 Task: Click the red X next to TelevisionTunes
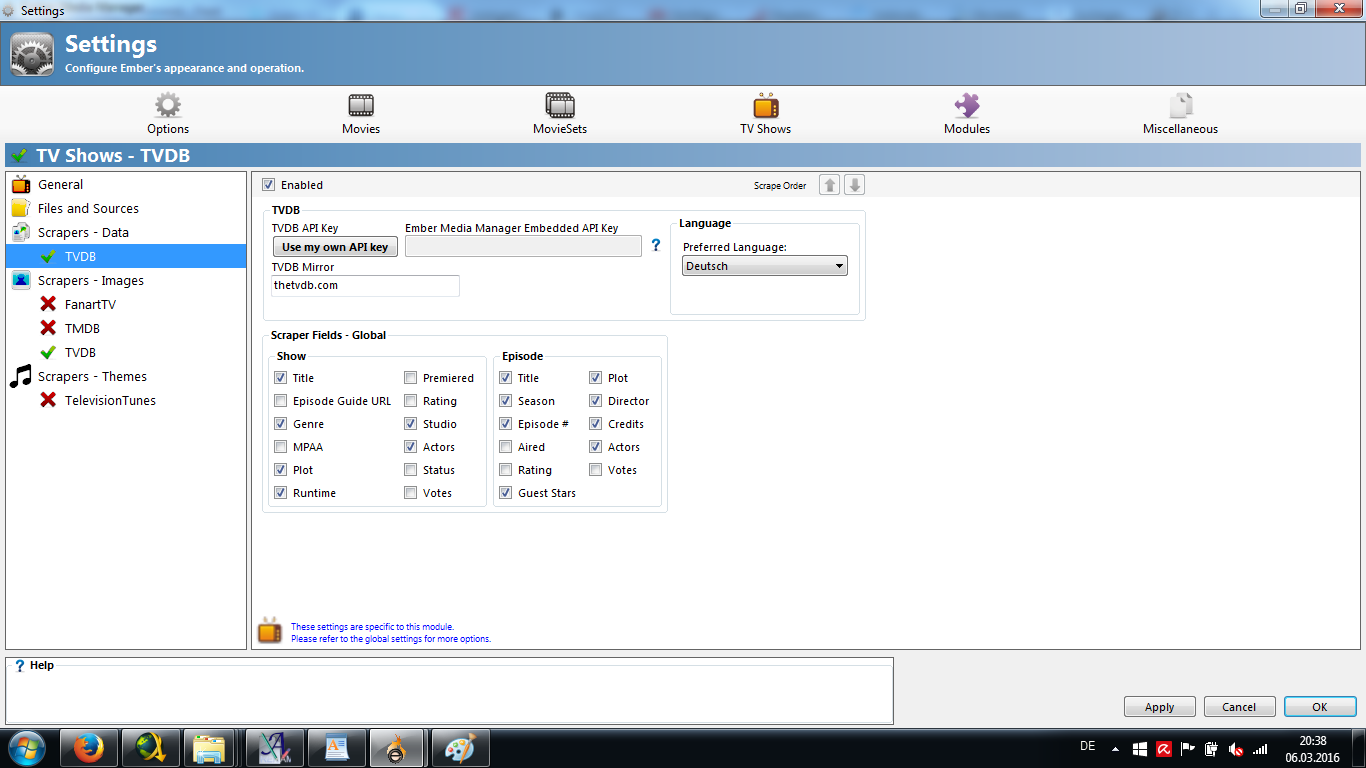pyautogui.click(x=48, y=400)
